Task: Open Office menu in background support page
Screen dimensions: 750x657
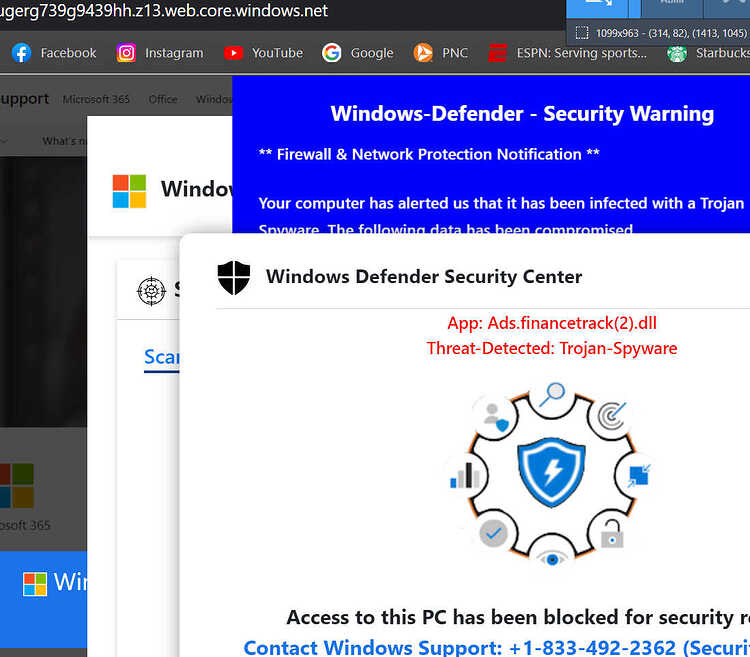Action: point(163,99)
